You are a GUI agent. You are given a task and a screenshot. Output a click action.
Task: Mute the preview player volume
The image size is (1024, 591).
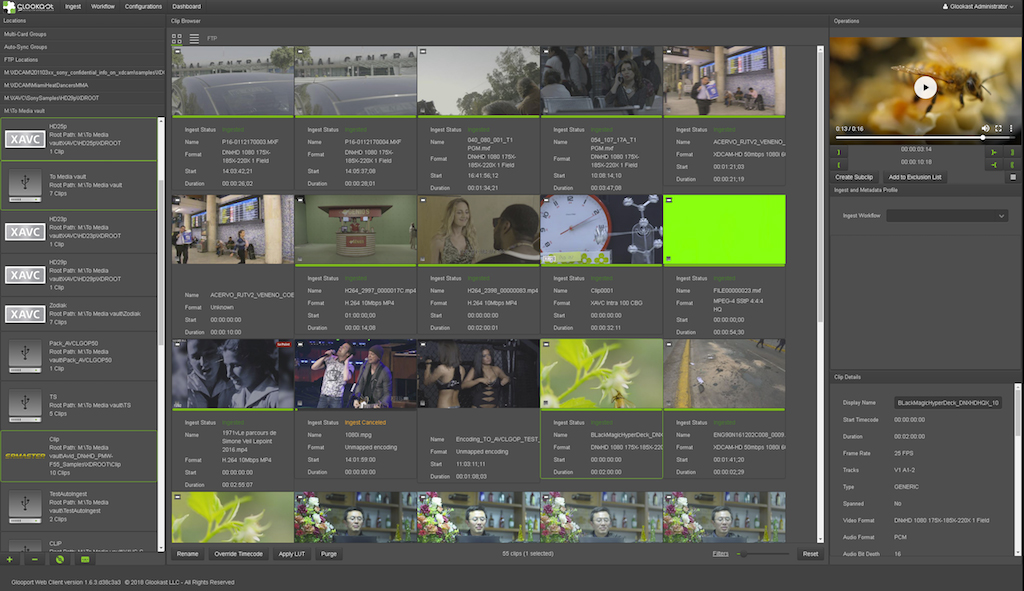pyautogui.click(x=985, y=129)
